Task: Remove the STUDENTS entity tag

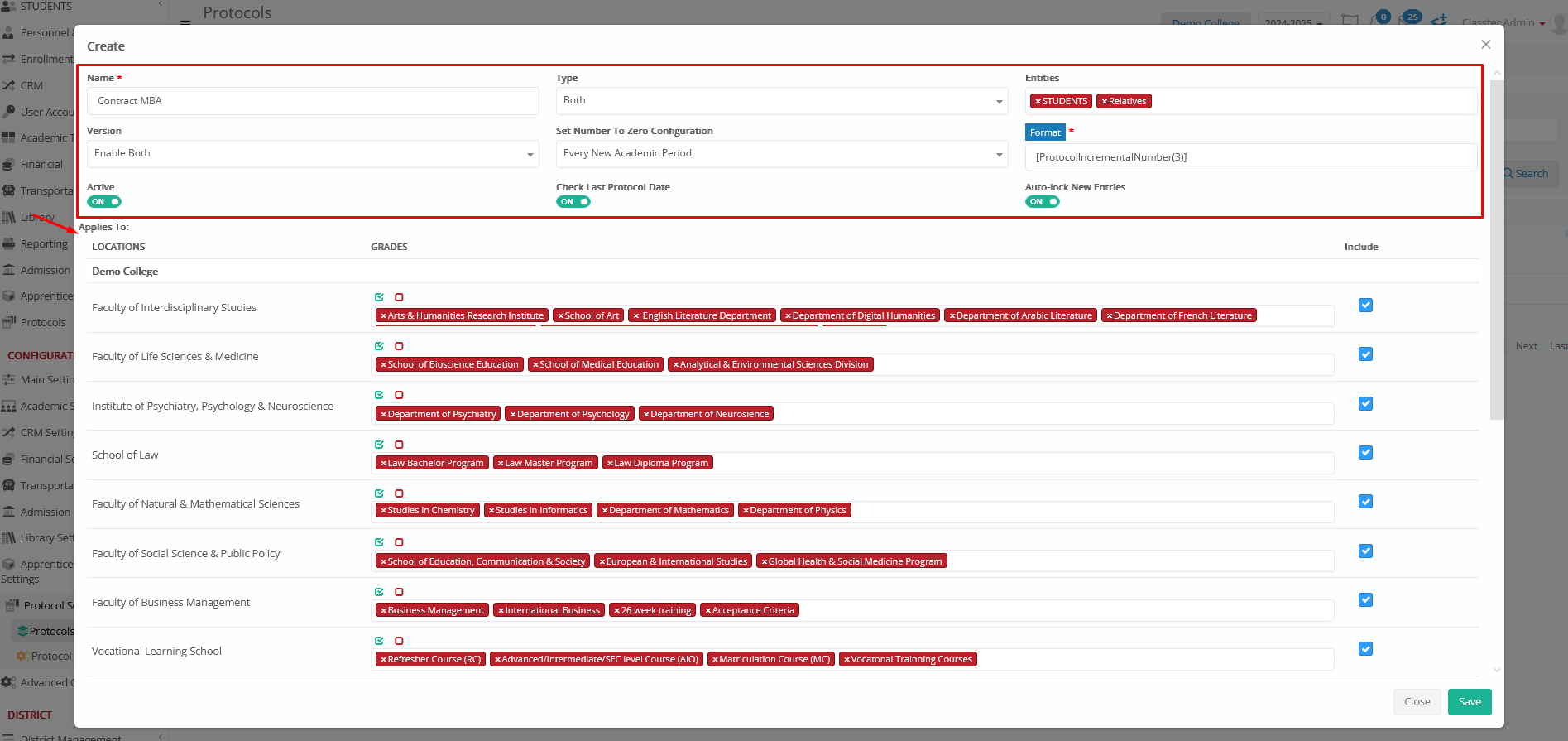Action: 1038,102
